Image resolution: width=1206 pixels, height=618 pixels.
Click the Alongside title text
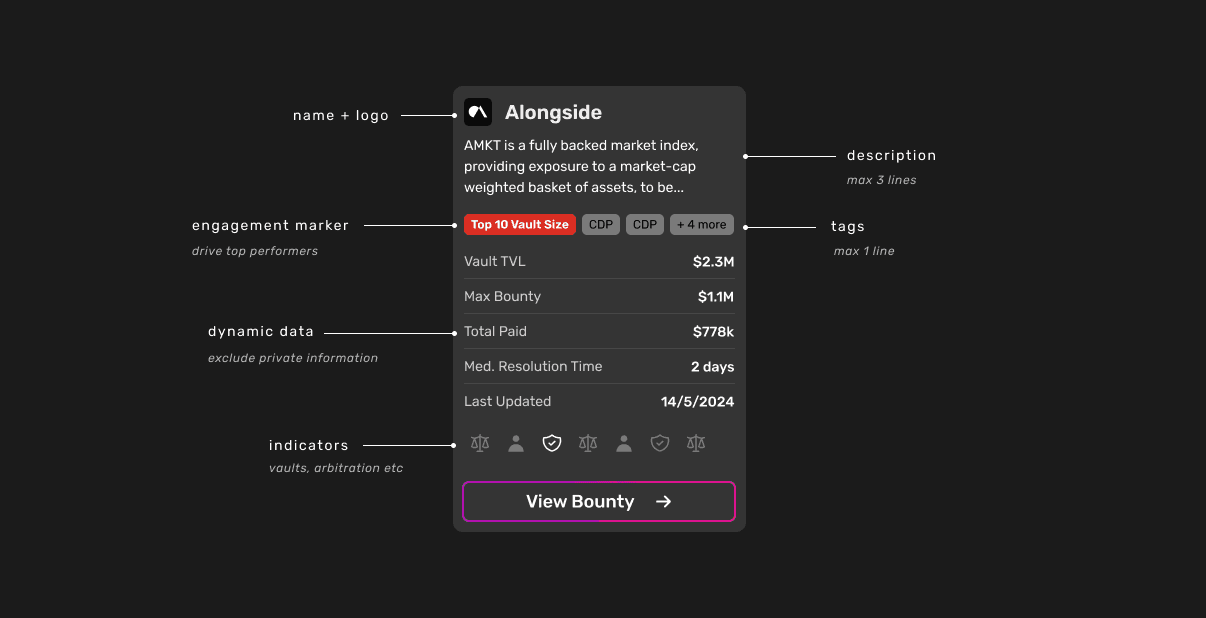[x=553, y=112]
